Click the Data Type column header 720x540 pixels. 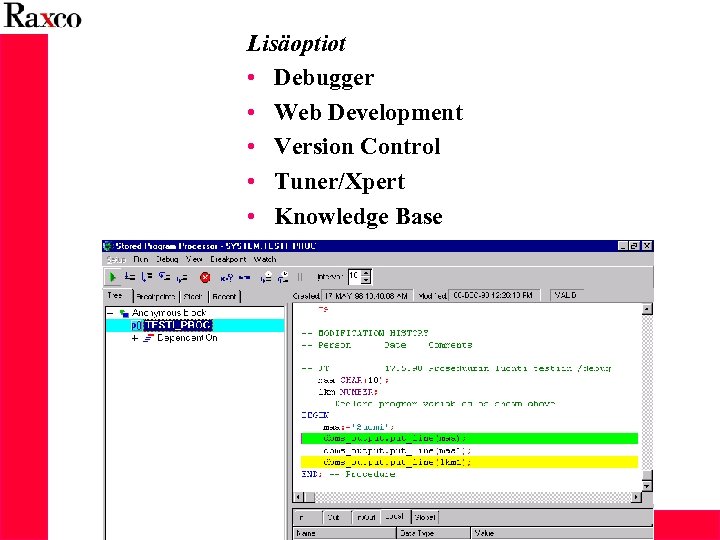pyautogui.click(x=433, y=533)
